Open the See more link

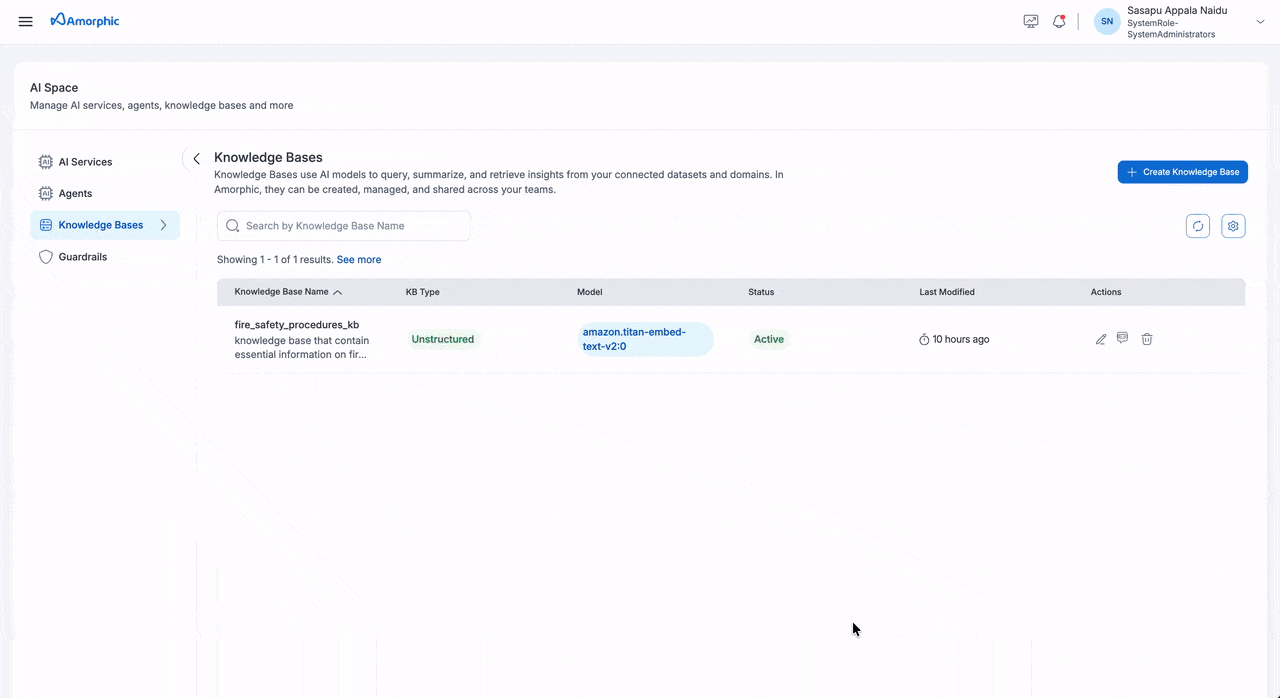358,259
